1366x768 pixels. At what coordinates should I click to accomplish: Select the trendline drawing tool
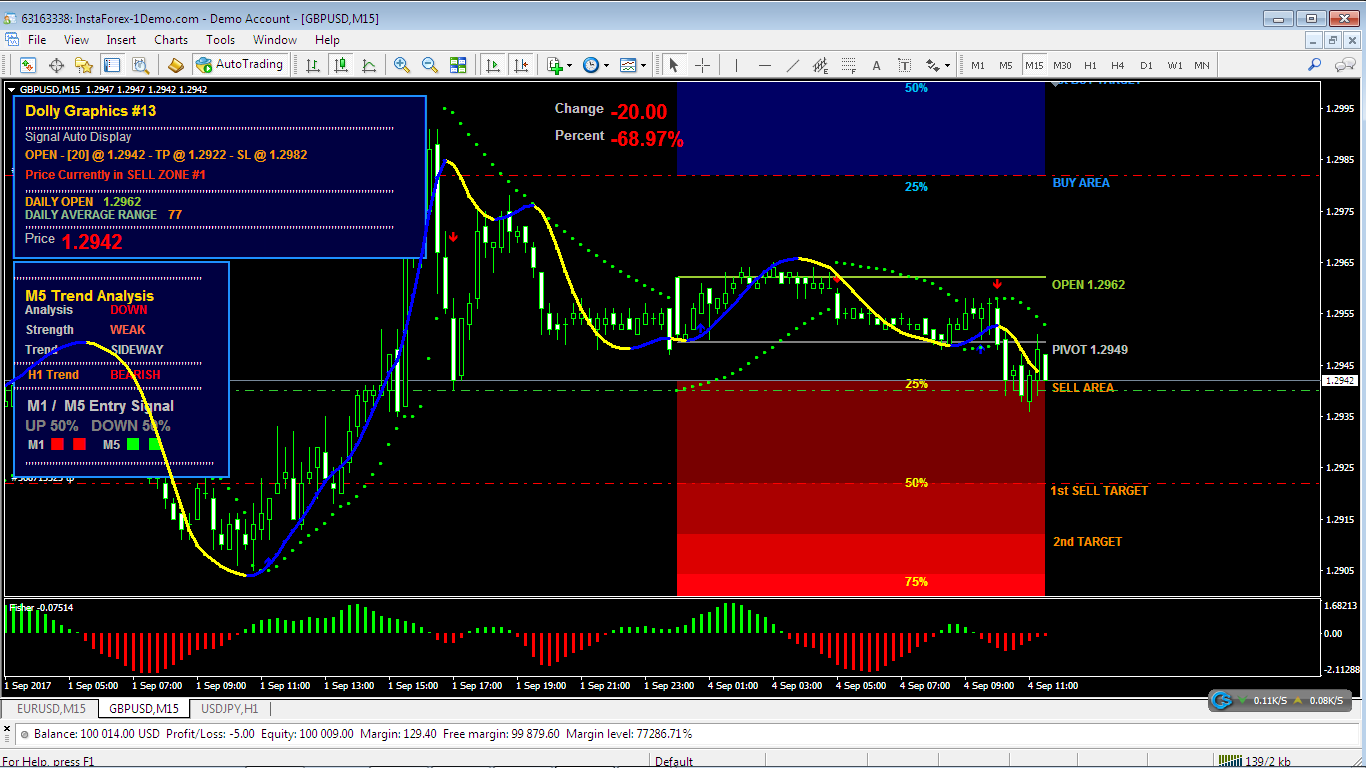pos(793,65)
